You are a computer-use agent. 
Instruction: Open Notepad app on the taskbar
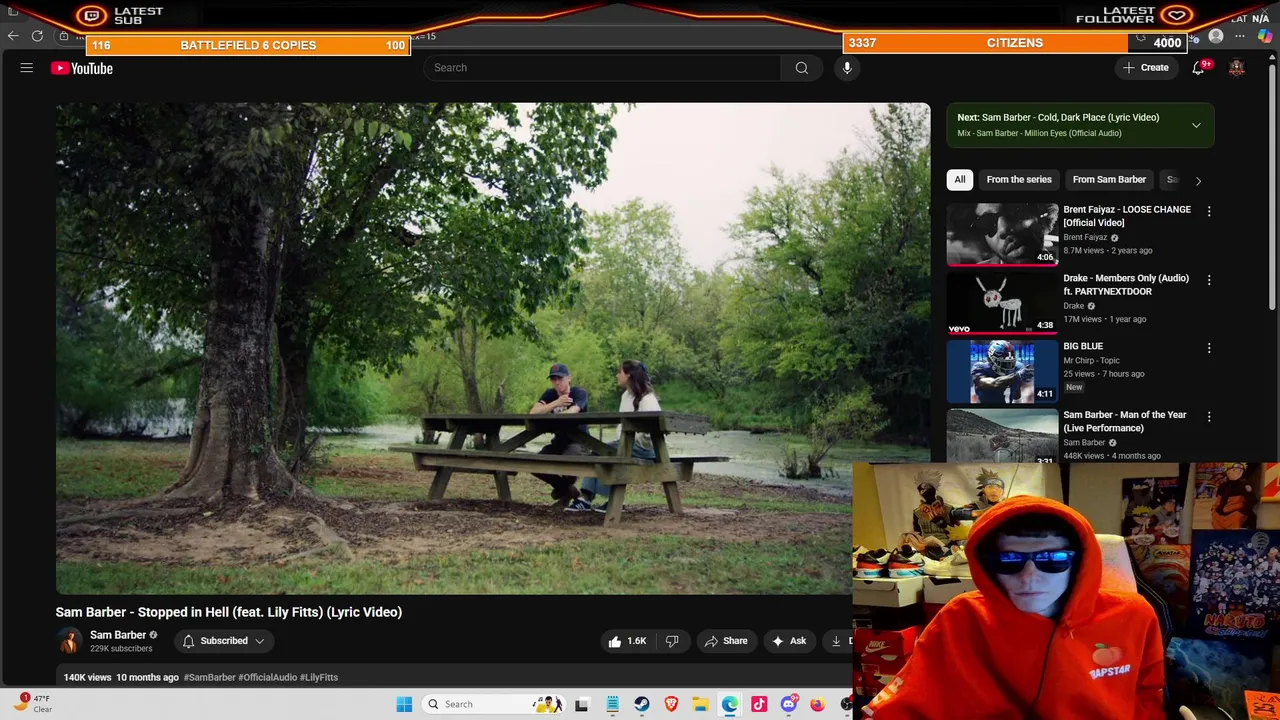pyautogui.click(x=612, y=704)
